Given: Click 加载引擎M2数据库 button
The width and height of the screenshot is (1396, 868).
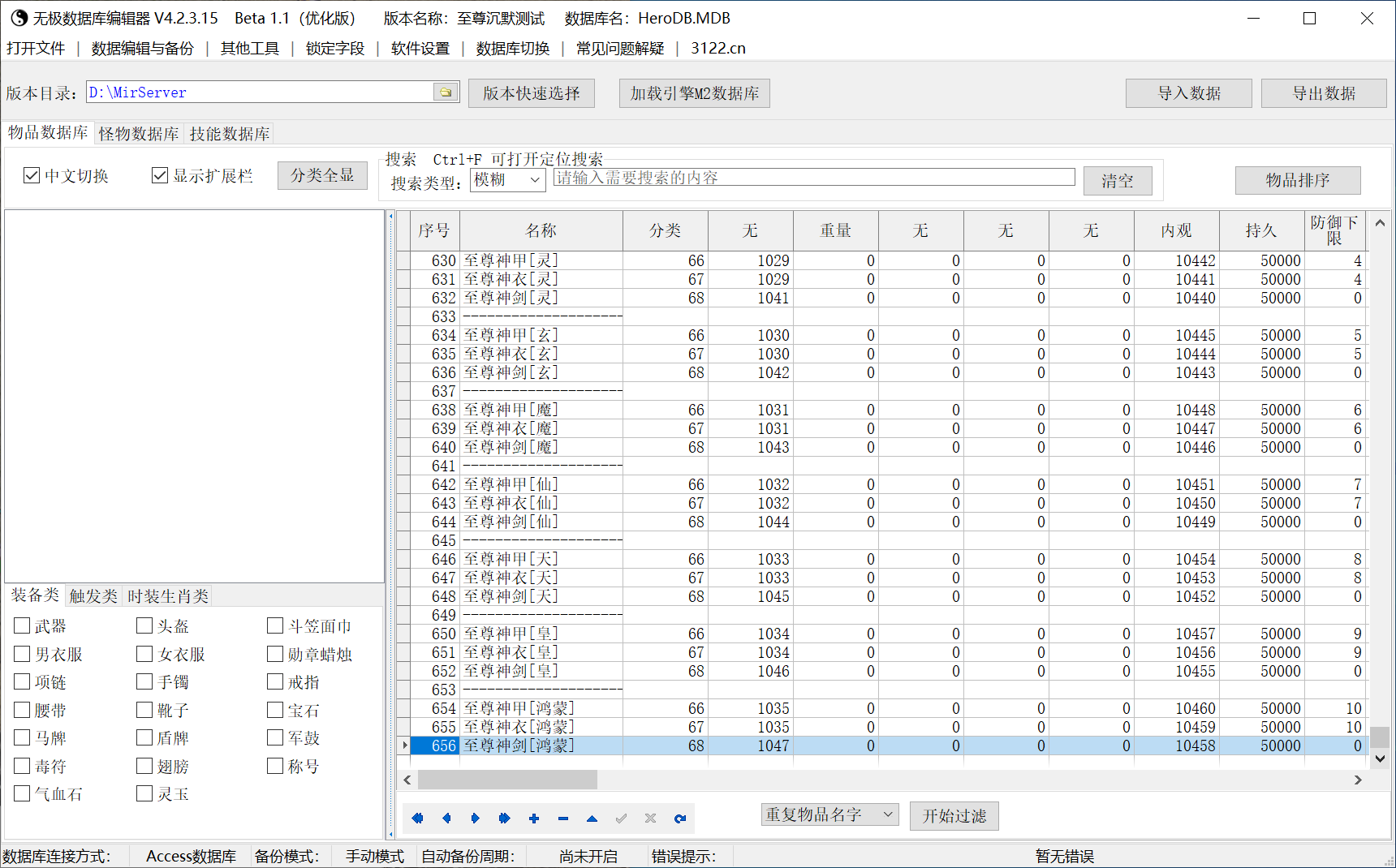Looking at the screenshot, I should [x=695, y=93].
